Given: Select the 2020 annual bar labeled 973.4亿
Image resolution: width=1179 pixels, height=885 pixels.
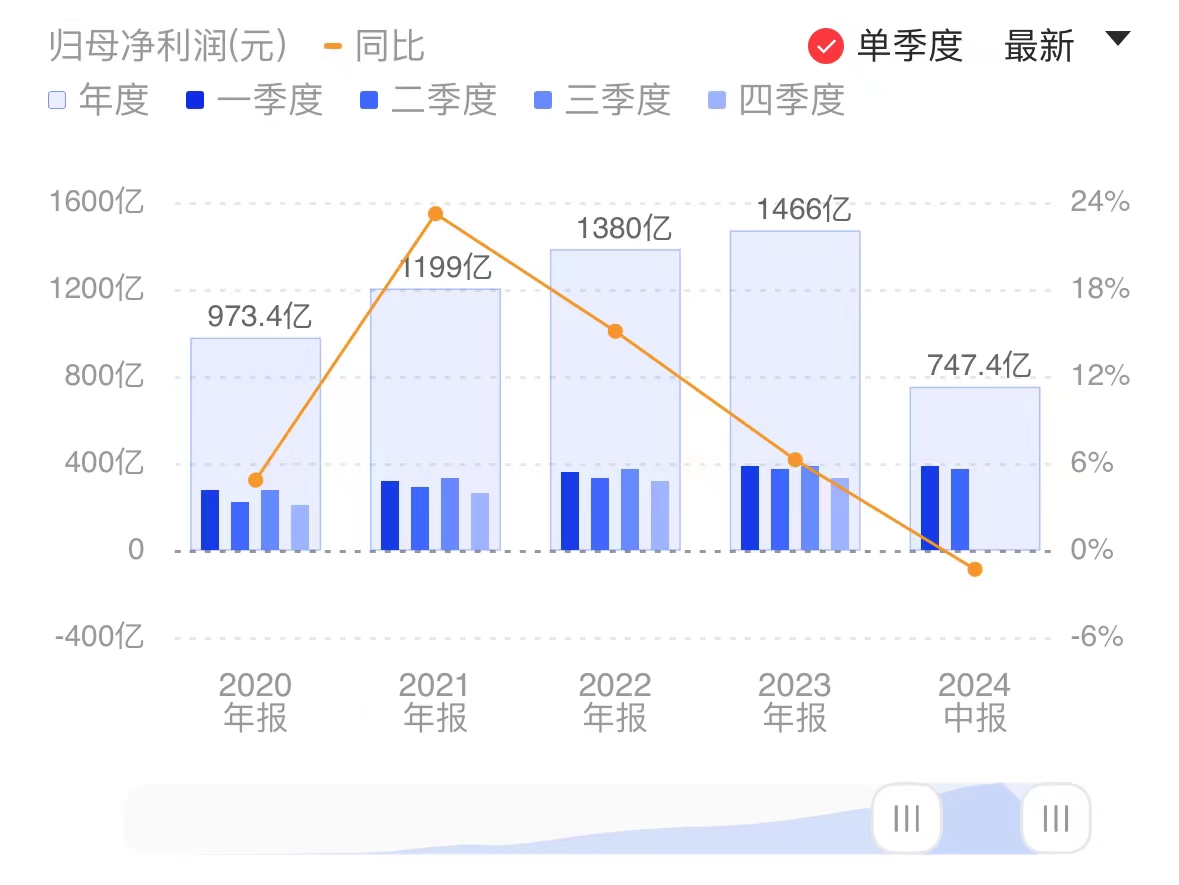Looking at the screenshot, I should pos(256,400).
